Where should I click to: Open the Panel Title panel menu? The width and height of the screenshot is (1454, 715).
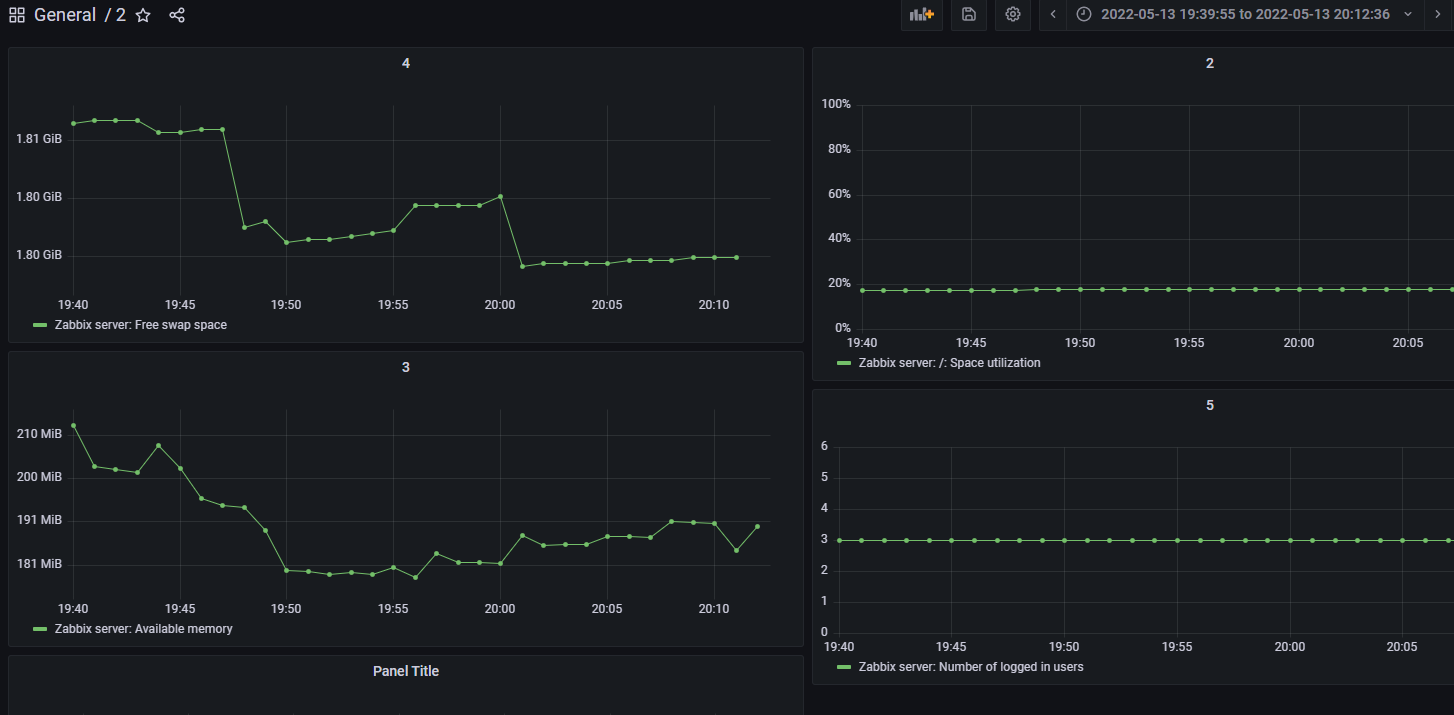pyautogui.click(x=405, y=670)
